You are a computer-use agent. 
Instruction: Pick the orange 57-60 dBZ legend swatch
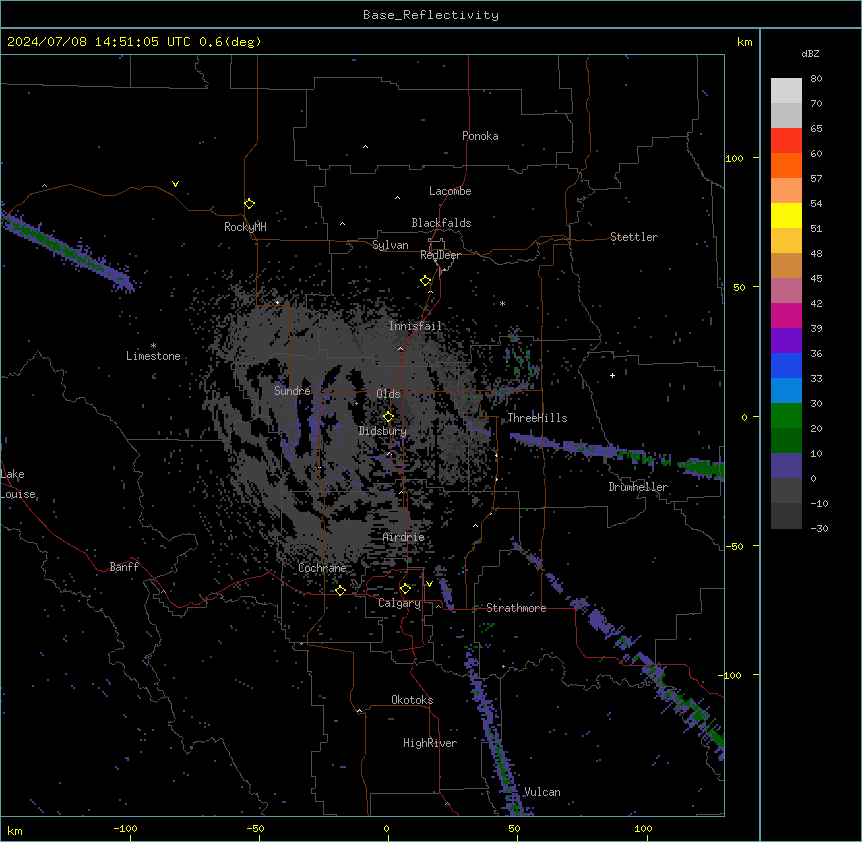point(786,165)
